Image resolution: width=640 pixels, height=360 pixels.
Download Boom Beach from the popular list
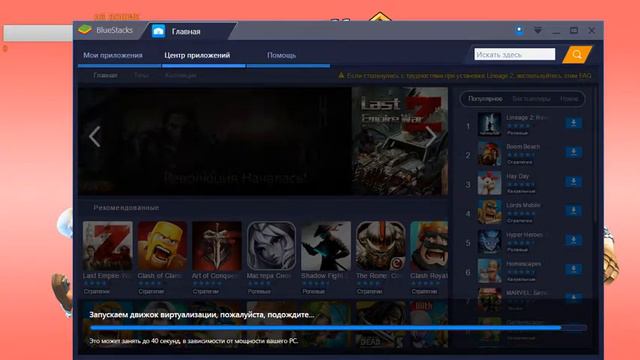coord(573,152)
